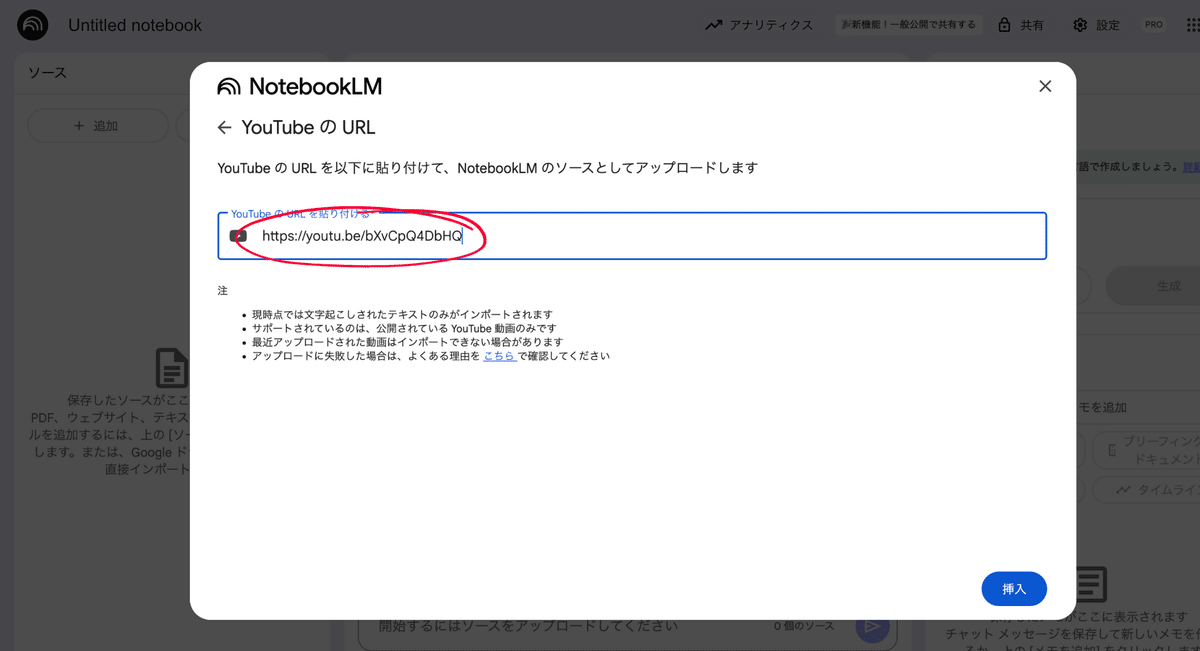Screen dimensions: 1200x651
Task: Click the NotebookLM home logo at top left
Action: click(33, 25)
